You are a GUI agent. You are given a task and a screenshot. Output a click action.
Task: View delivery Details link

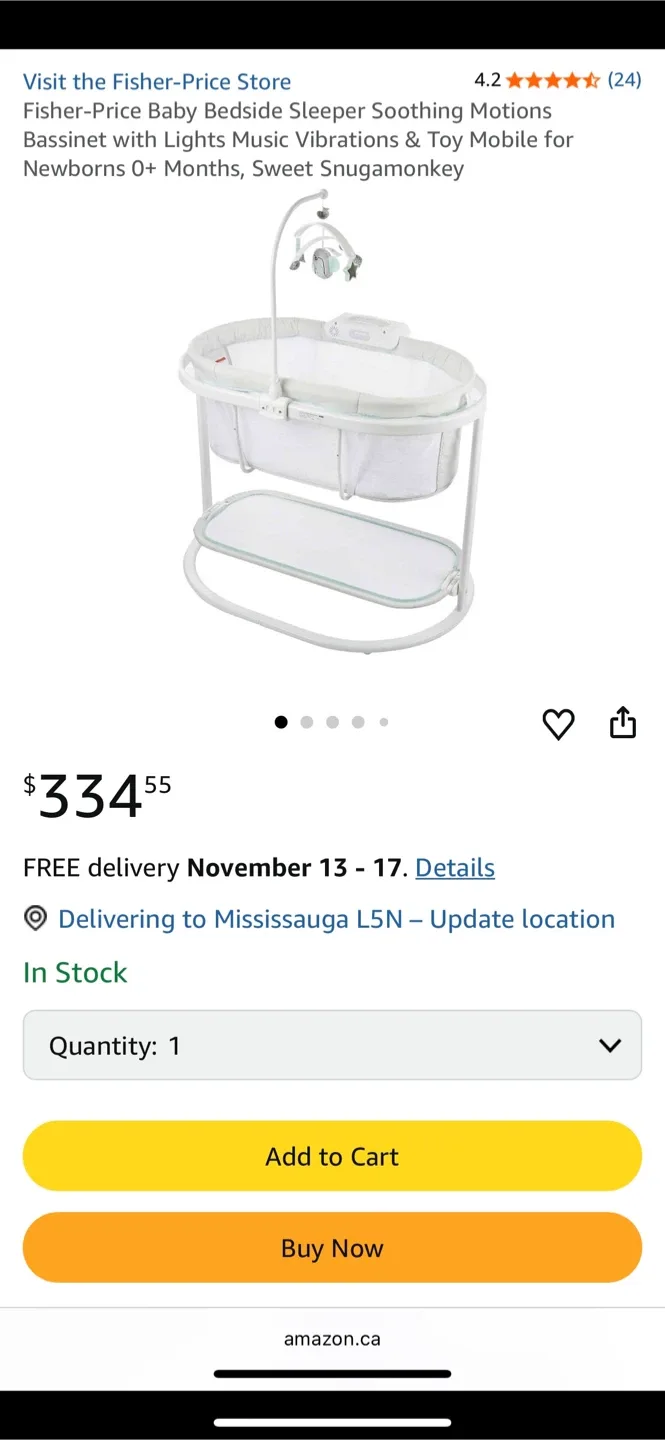454,867
